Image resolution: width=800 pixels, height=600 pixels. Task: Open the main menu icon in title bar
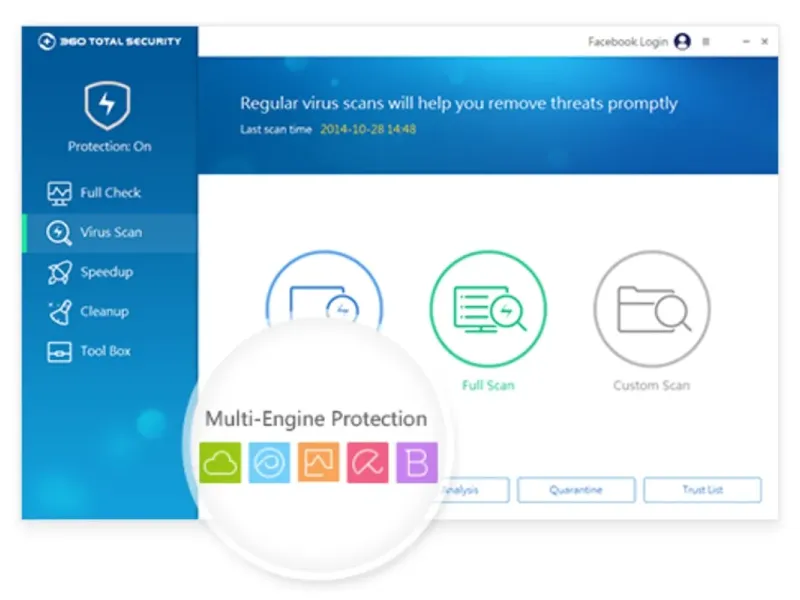point(706,41)
